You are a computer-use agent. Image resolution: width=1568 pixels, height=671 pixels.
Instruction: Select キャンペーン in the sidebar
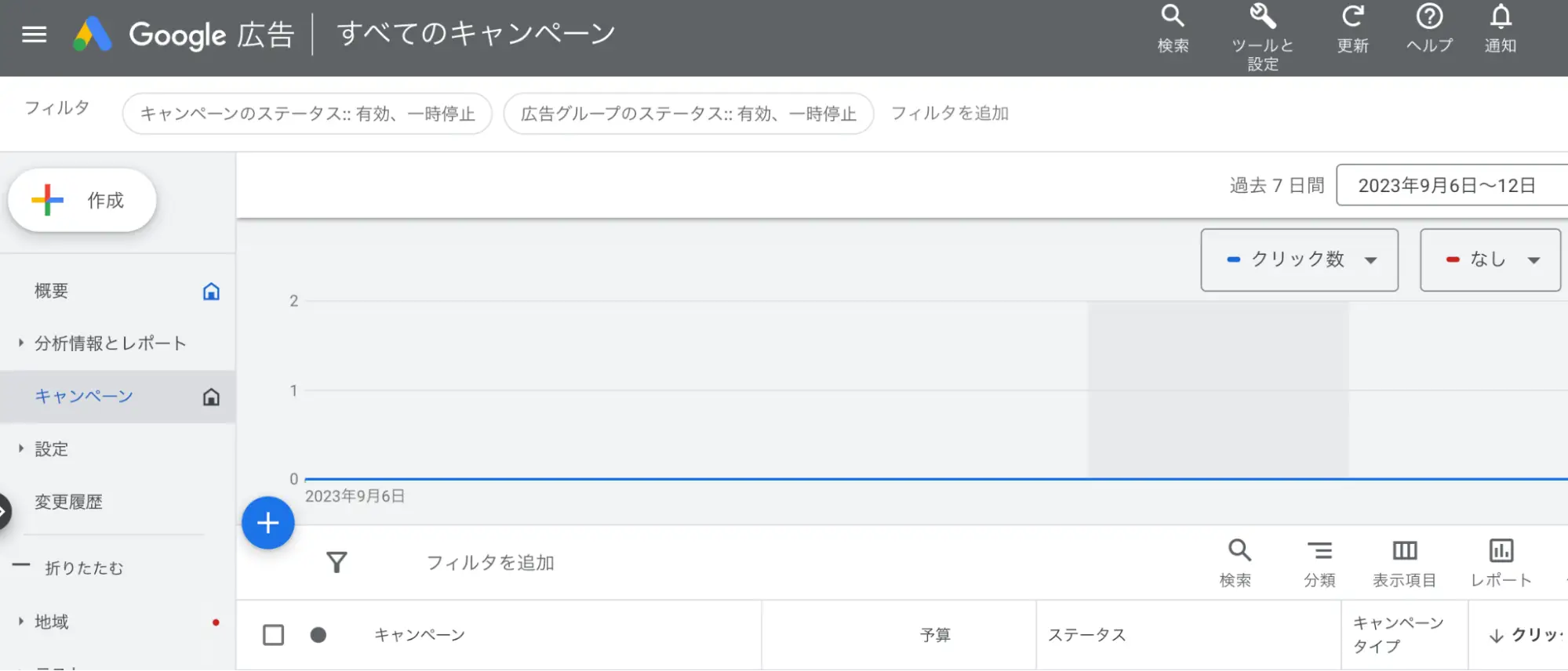[x=84, y=397]
